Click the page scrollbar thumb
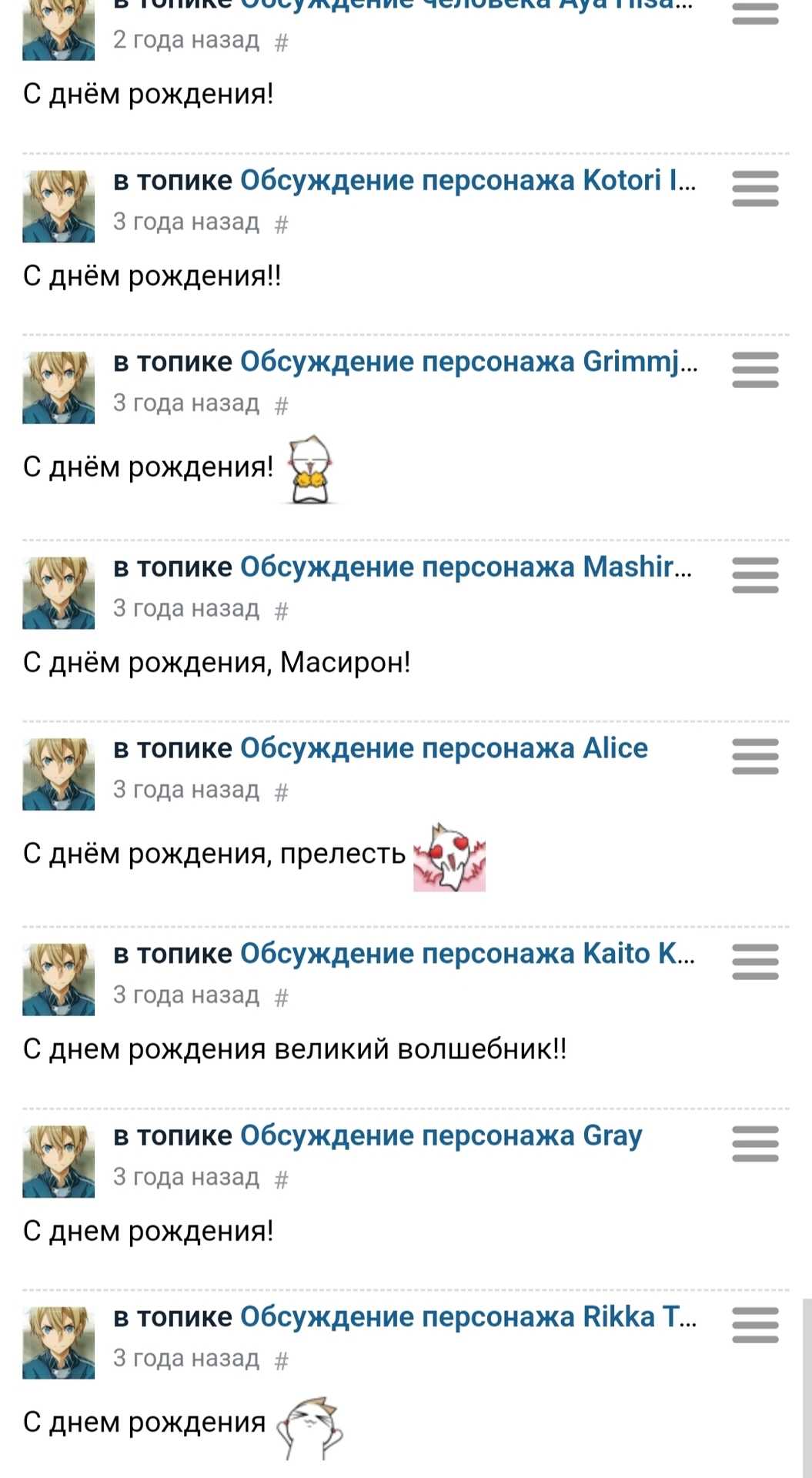 click(807, 1386)
